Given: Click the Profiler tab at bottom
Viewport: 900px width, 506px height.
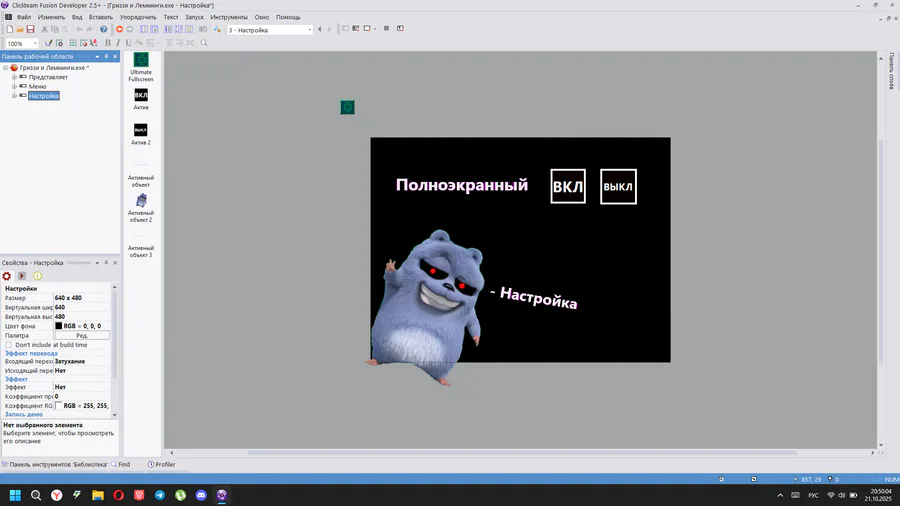Looking at the screenshot, I should tap(161, 465).
